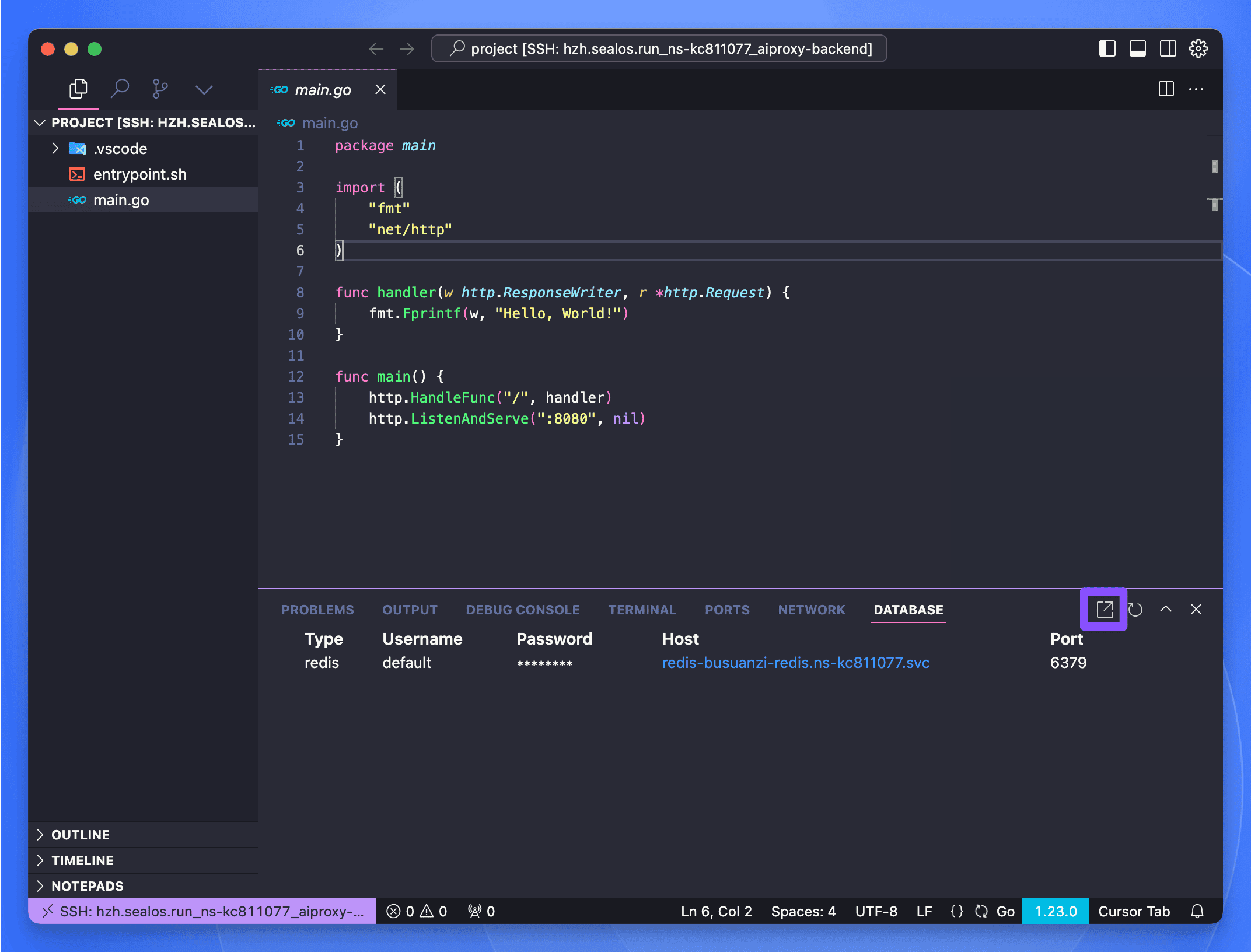Toggle the bottom panel visibility
Image resolution: width=1251 pixels, height=952 pixels.
pos(1137,48)
